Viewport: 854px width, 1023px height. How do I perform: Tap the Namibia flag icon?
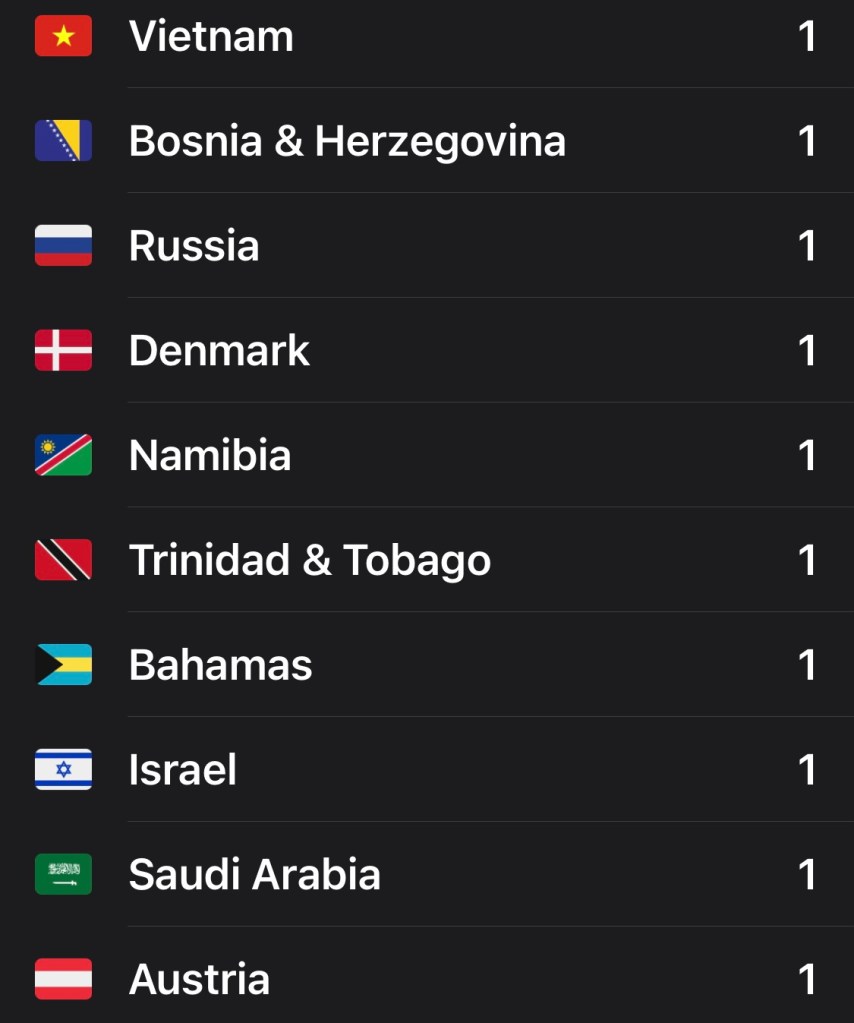(x=63, y=455)
